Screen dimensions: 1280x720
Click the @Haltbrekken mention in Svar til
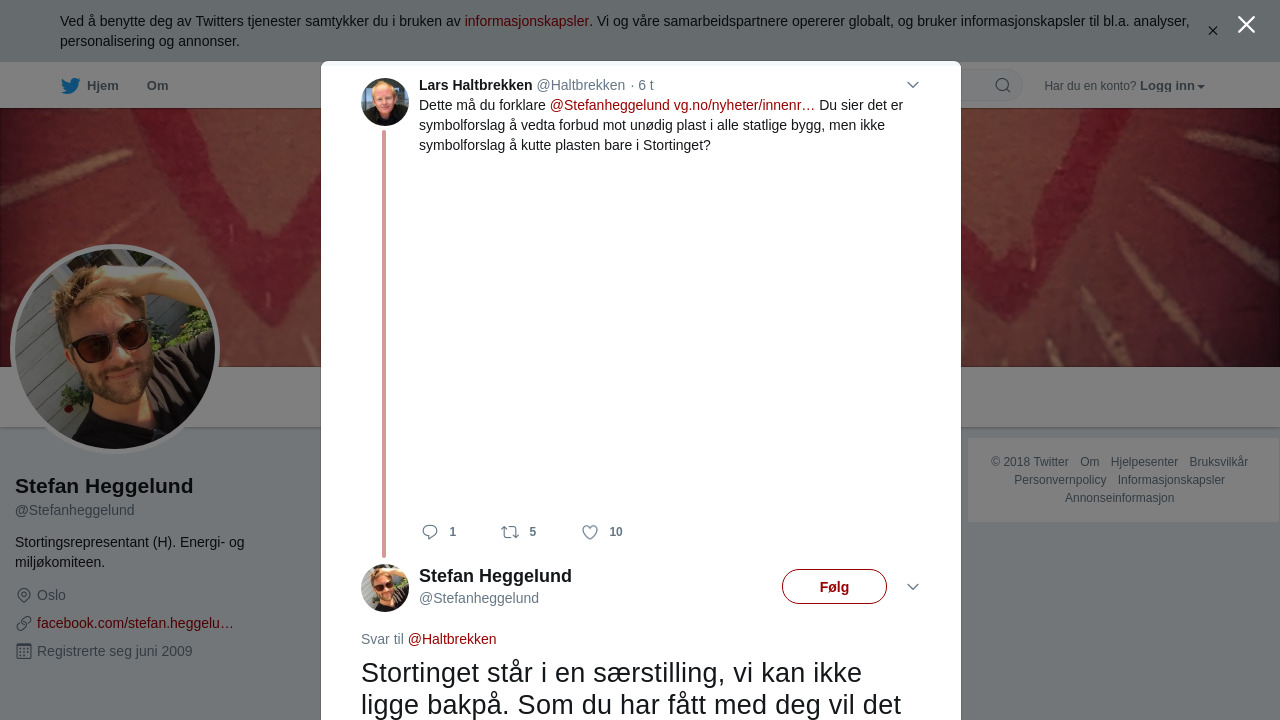pyautogui.click(x=452, y=639)
